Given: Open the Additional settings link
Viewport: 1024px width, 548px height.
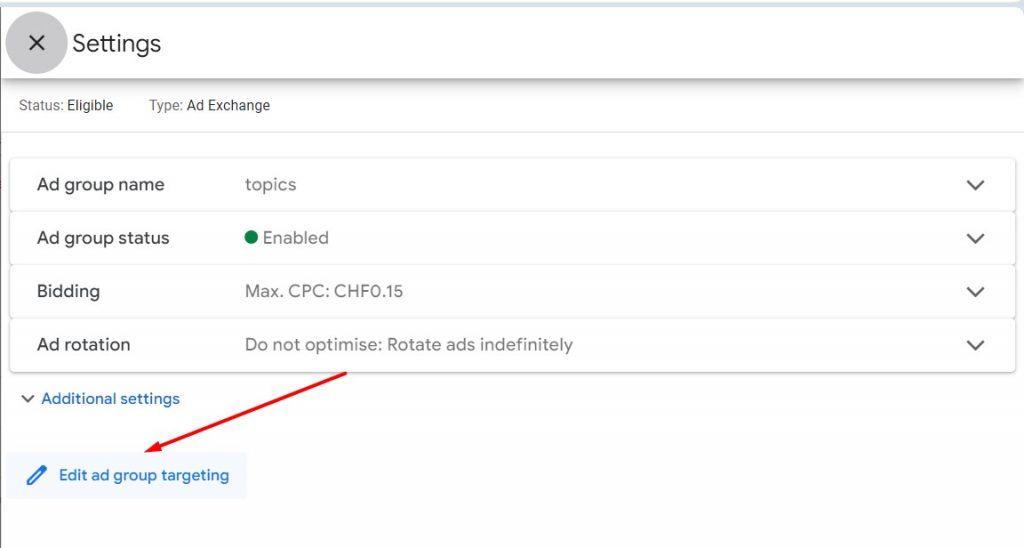Looking at the screenshot, I should 110,399.
